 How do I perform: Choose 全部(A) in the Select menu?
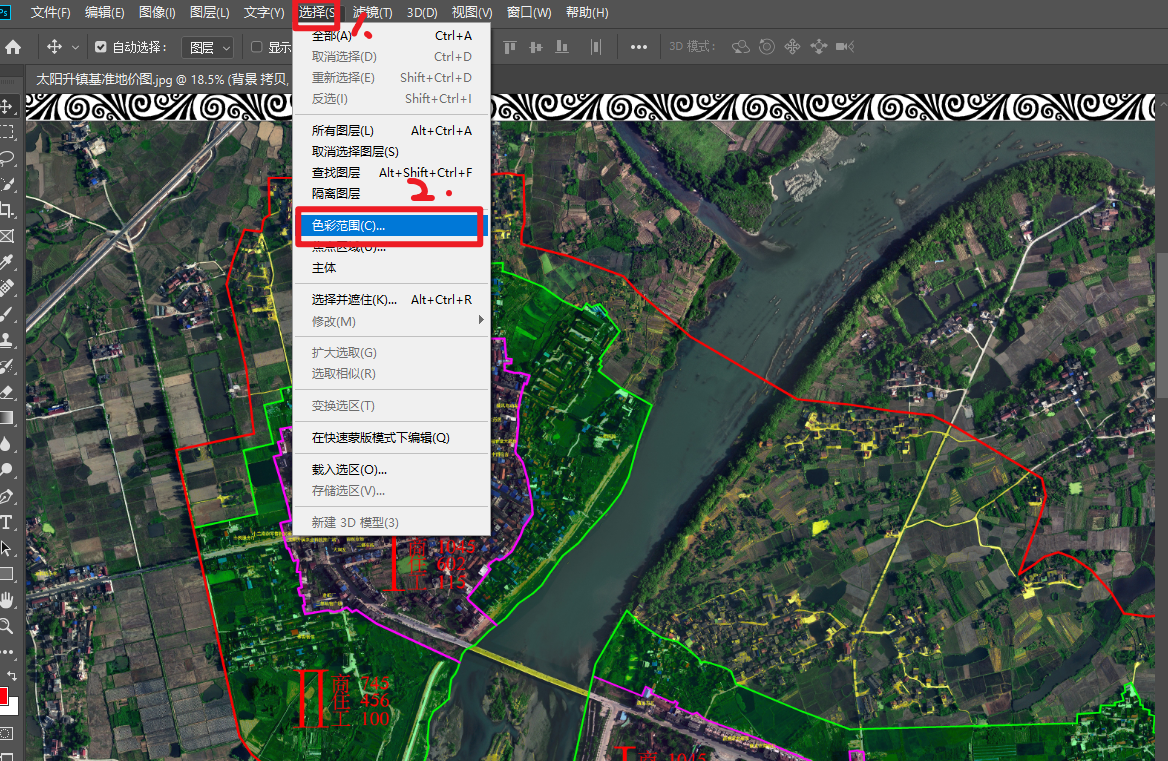pos(391,36)
